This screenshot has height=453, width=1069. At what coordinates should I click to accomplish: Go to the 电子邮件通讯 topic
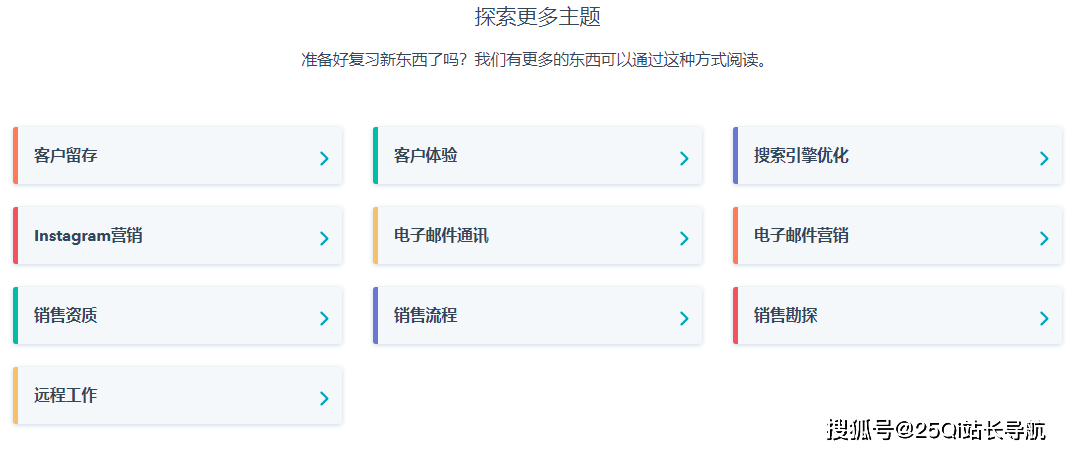(x=441, y=236)
